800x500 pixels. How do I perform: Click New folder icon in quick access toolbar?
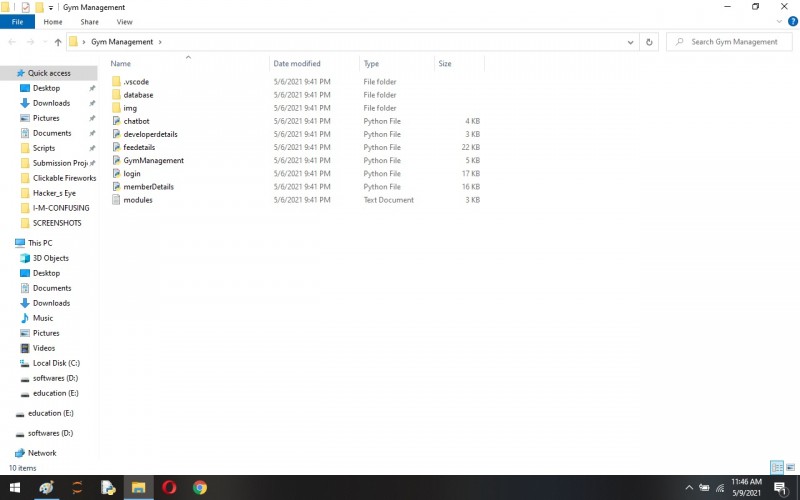point(39,7)
